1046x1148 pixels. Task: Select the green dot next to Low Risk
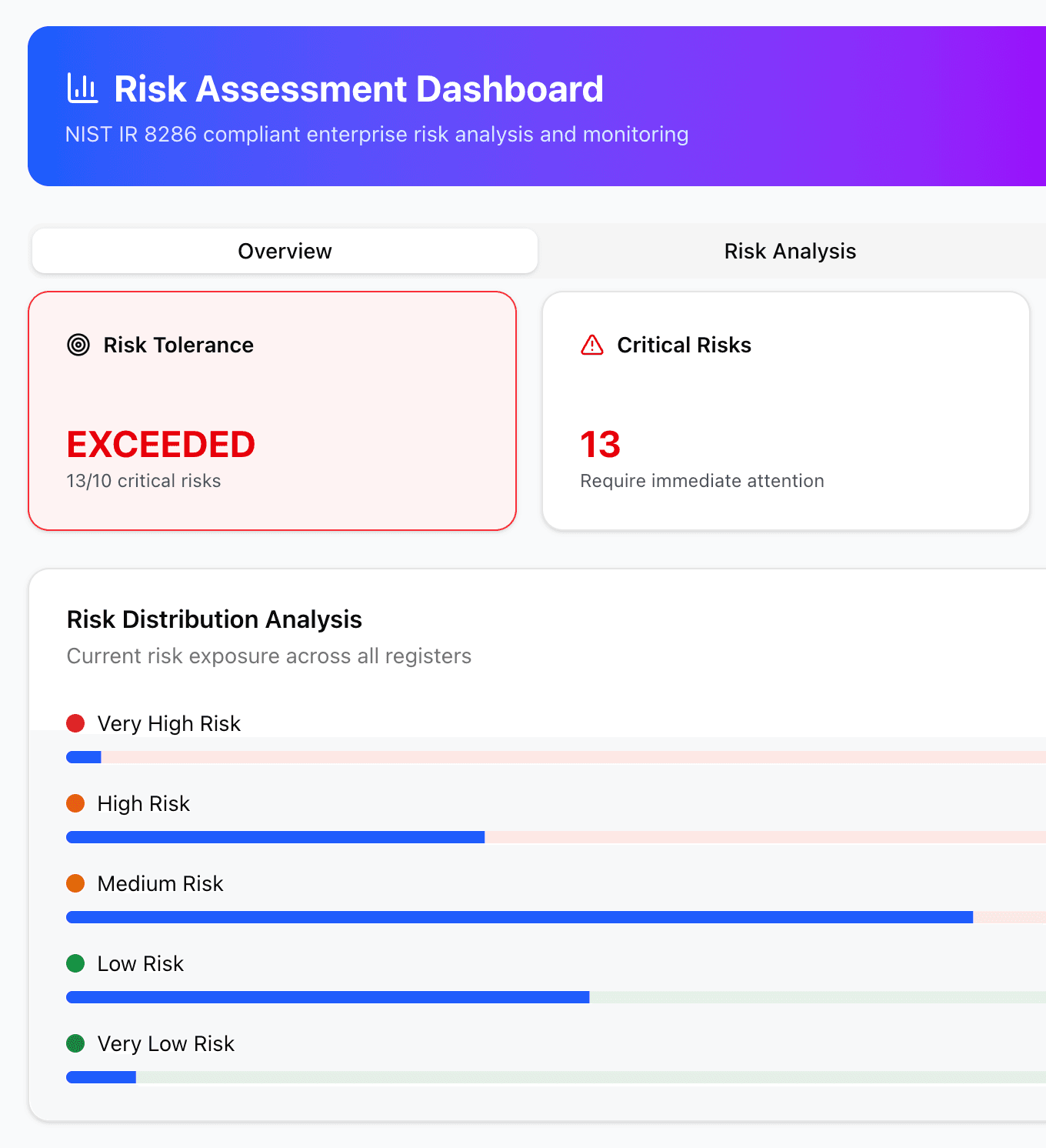click(x=75, y=963)
